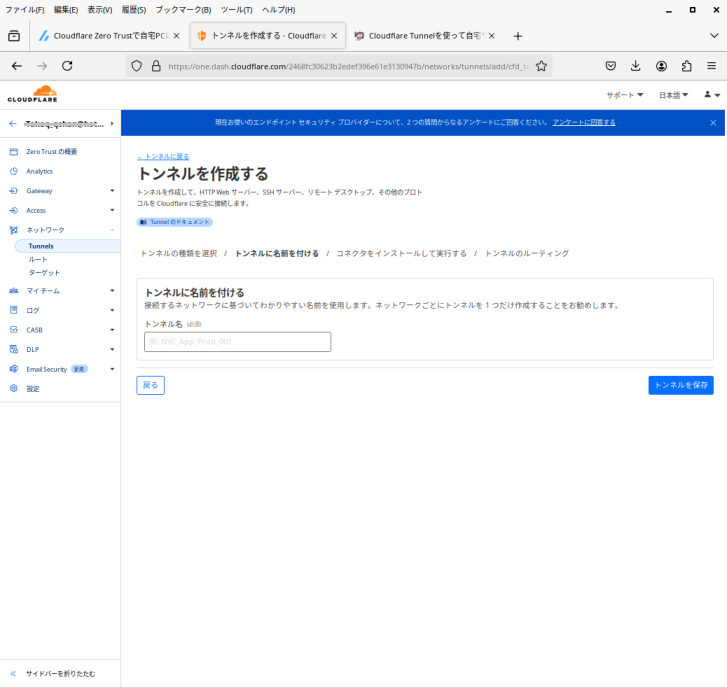Click the トンネルを保存 button
The image size is (727, 688).
pos(681,385)
